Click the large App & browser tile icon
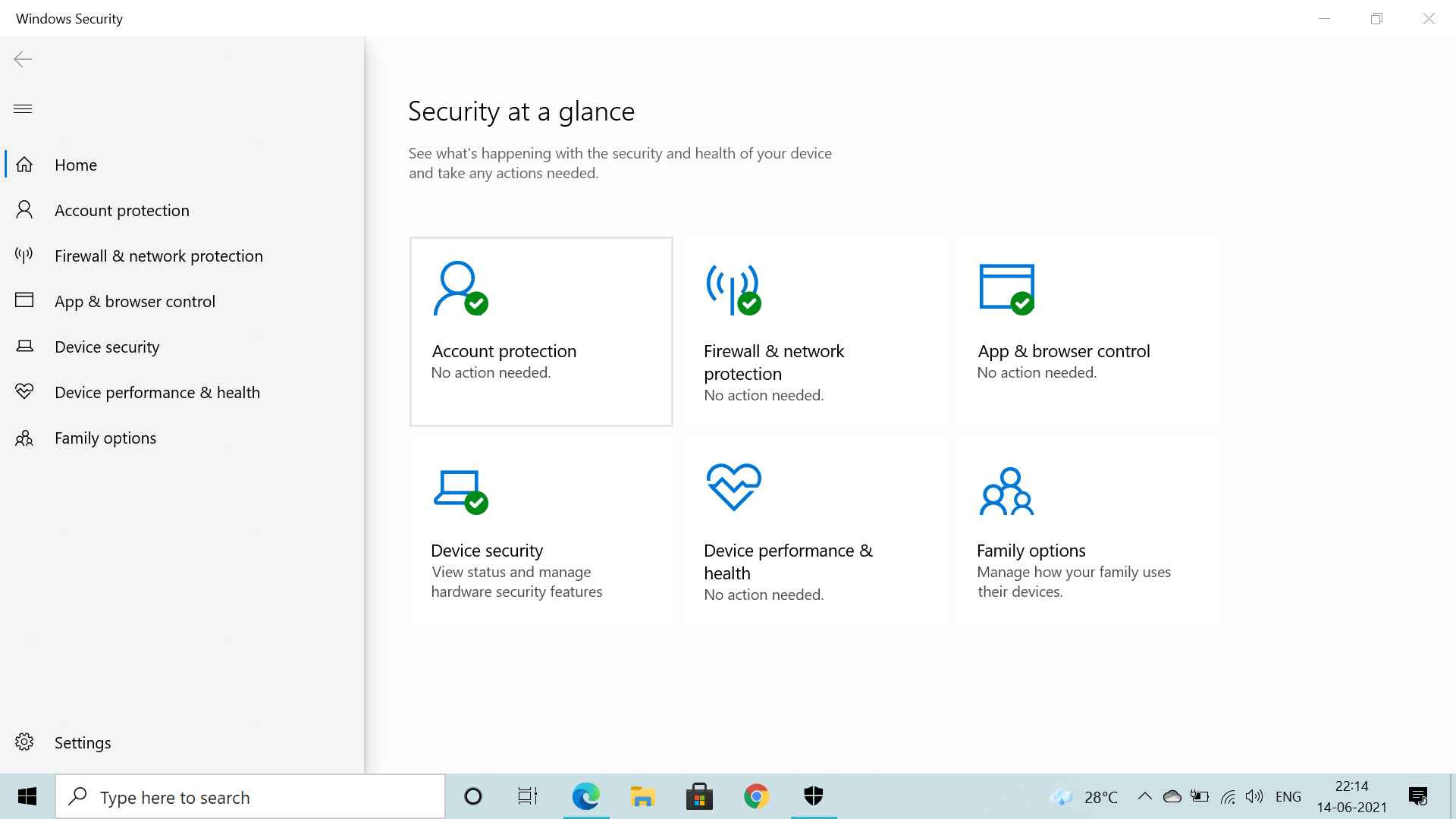This screenshot has width=1456, height=819. coord(1006,288)
